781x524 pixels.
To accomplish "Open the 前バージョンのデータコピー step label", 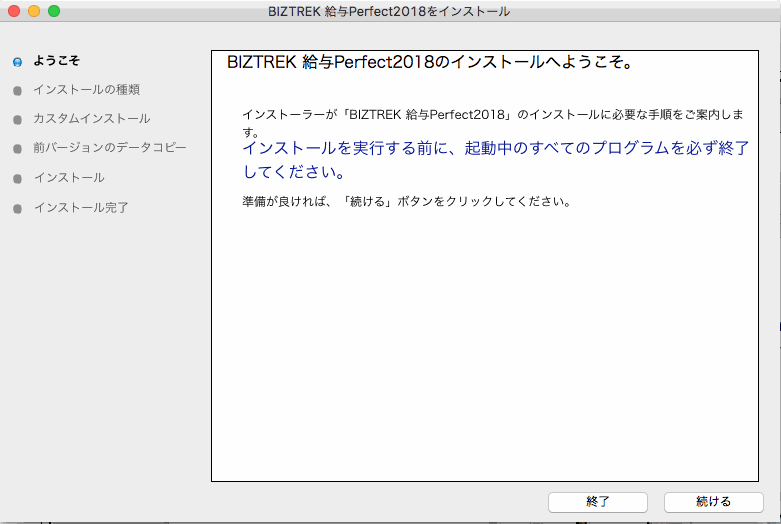I will tap(109, 148).
